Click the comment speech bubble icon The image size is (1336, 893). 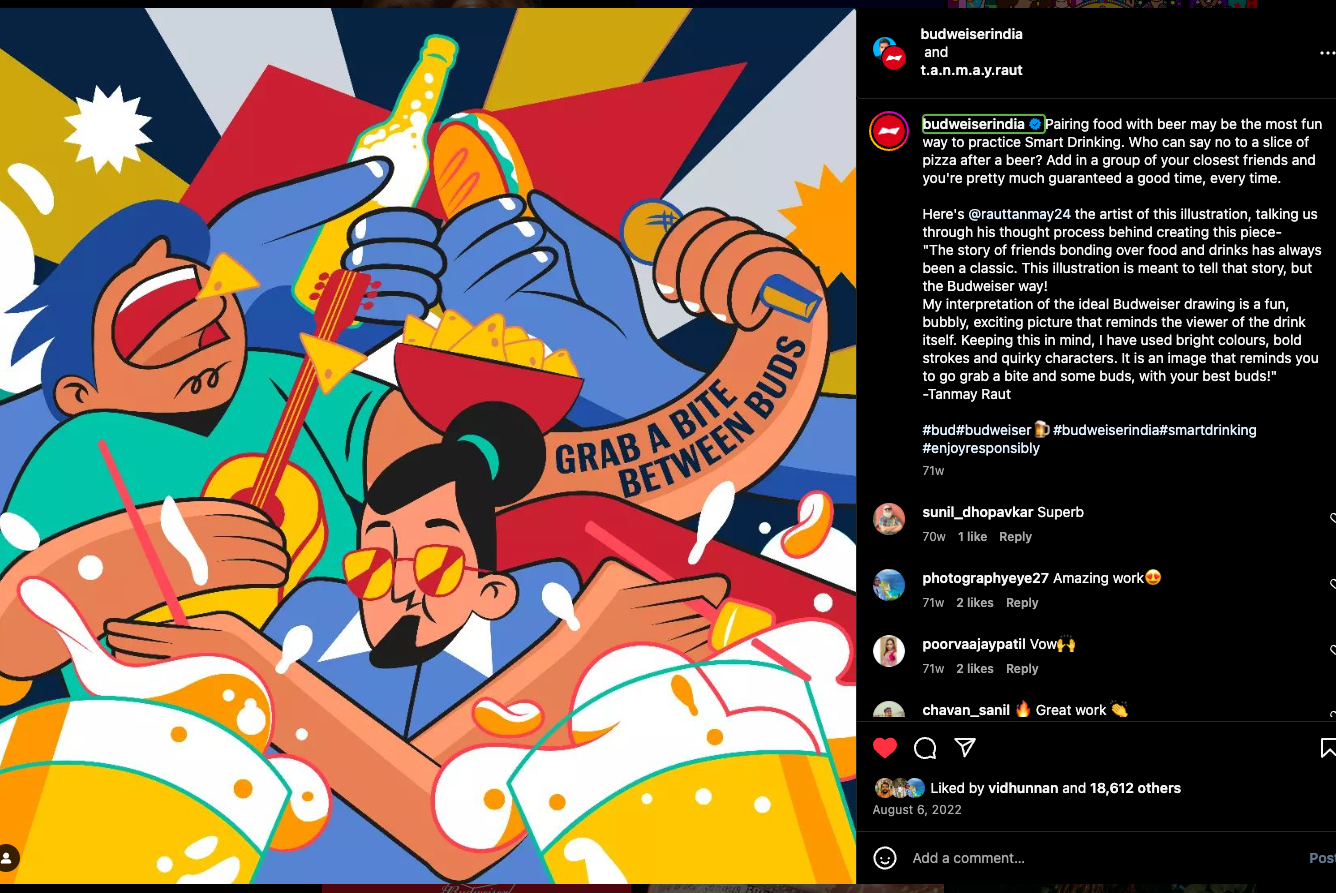point(925,748)
